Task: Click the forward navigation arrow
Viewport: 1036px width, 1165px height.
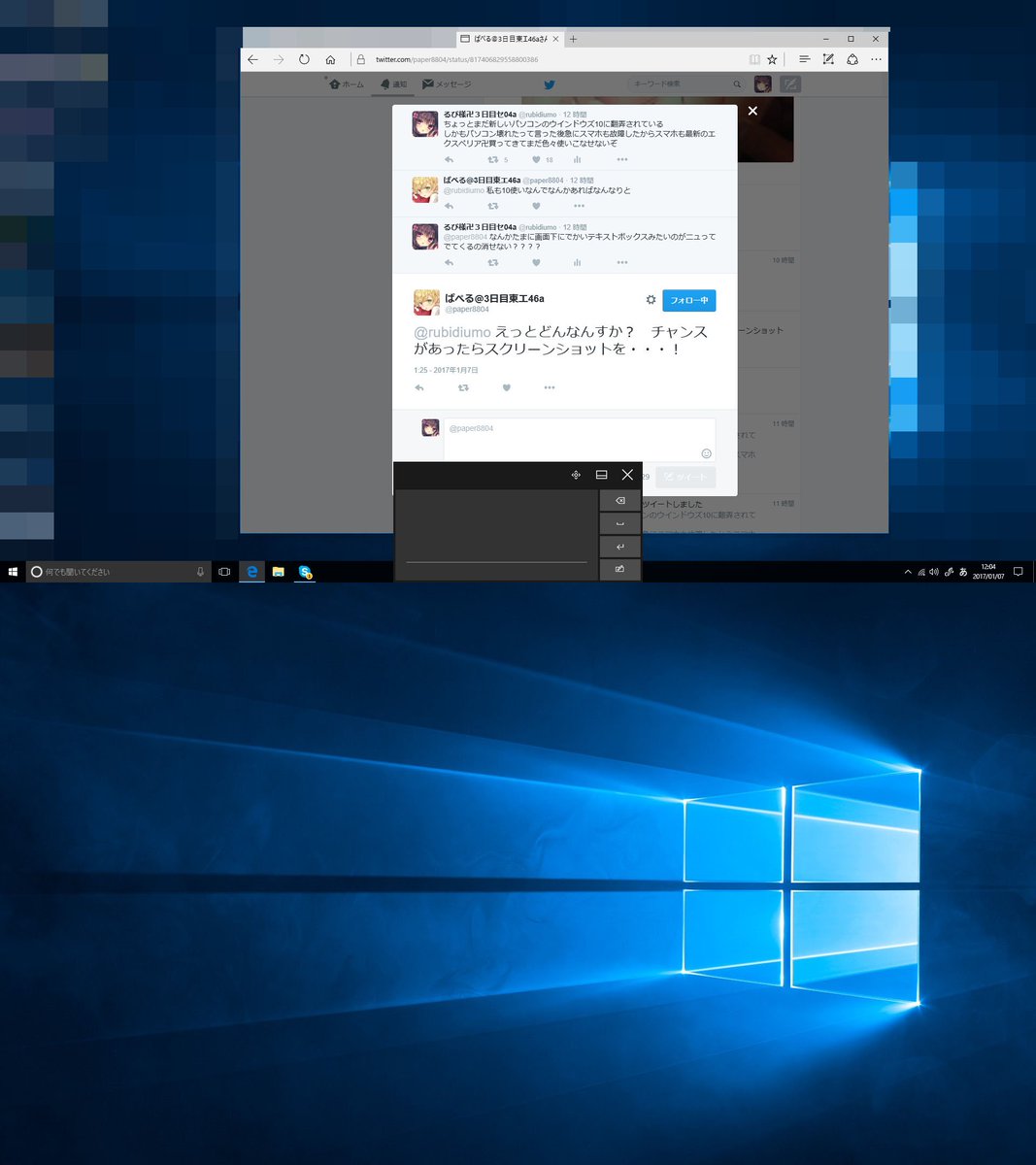Action: coord(279,59)
